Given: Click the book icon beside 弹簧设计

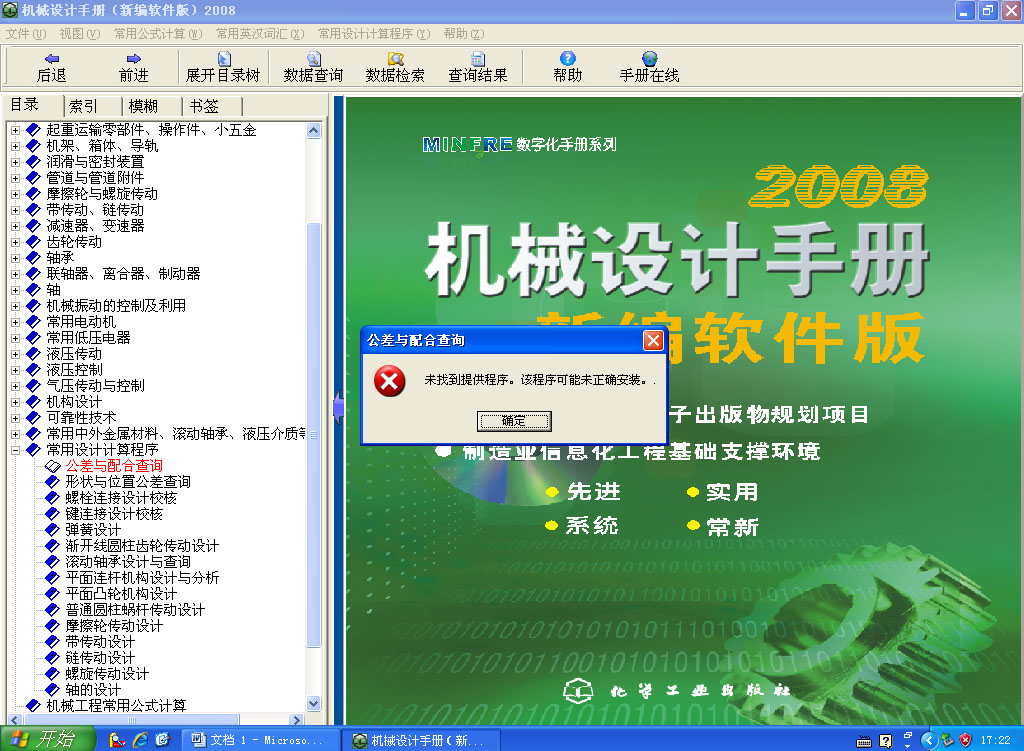Looking at the screenshot, I should coord(53,530).
